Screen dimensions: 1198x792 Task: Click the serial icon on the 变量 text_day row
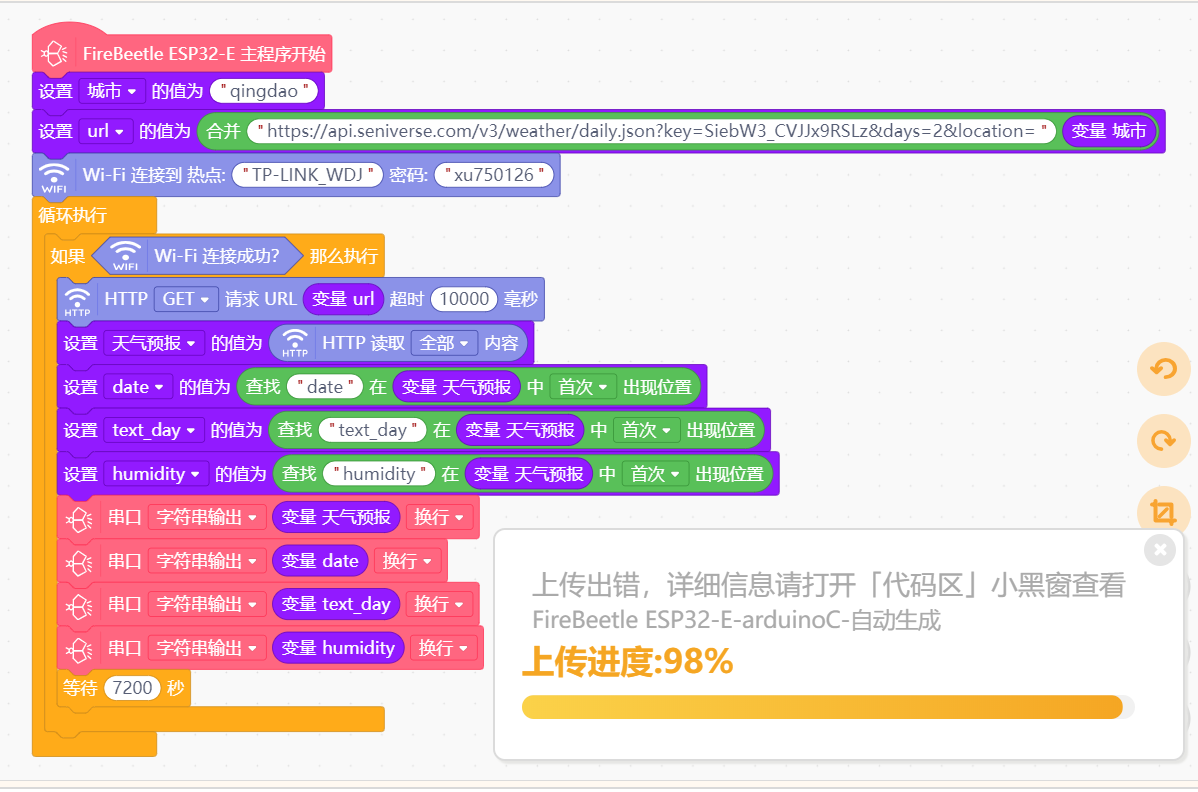coord(79,606)
